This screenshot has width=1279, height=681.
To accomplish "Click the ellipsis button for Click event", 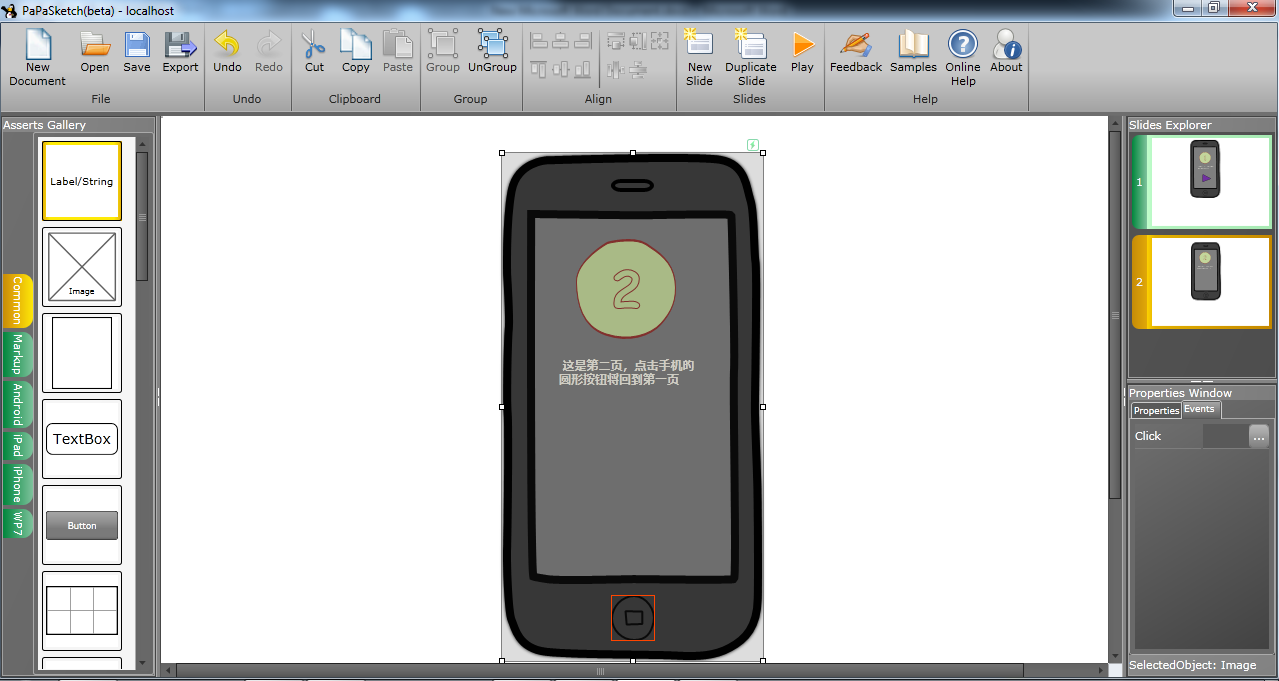I will coord(1258,436).
